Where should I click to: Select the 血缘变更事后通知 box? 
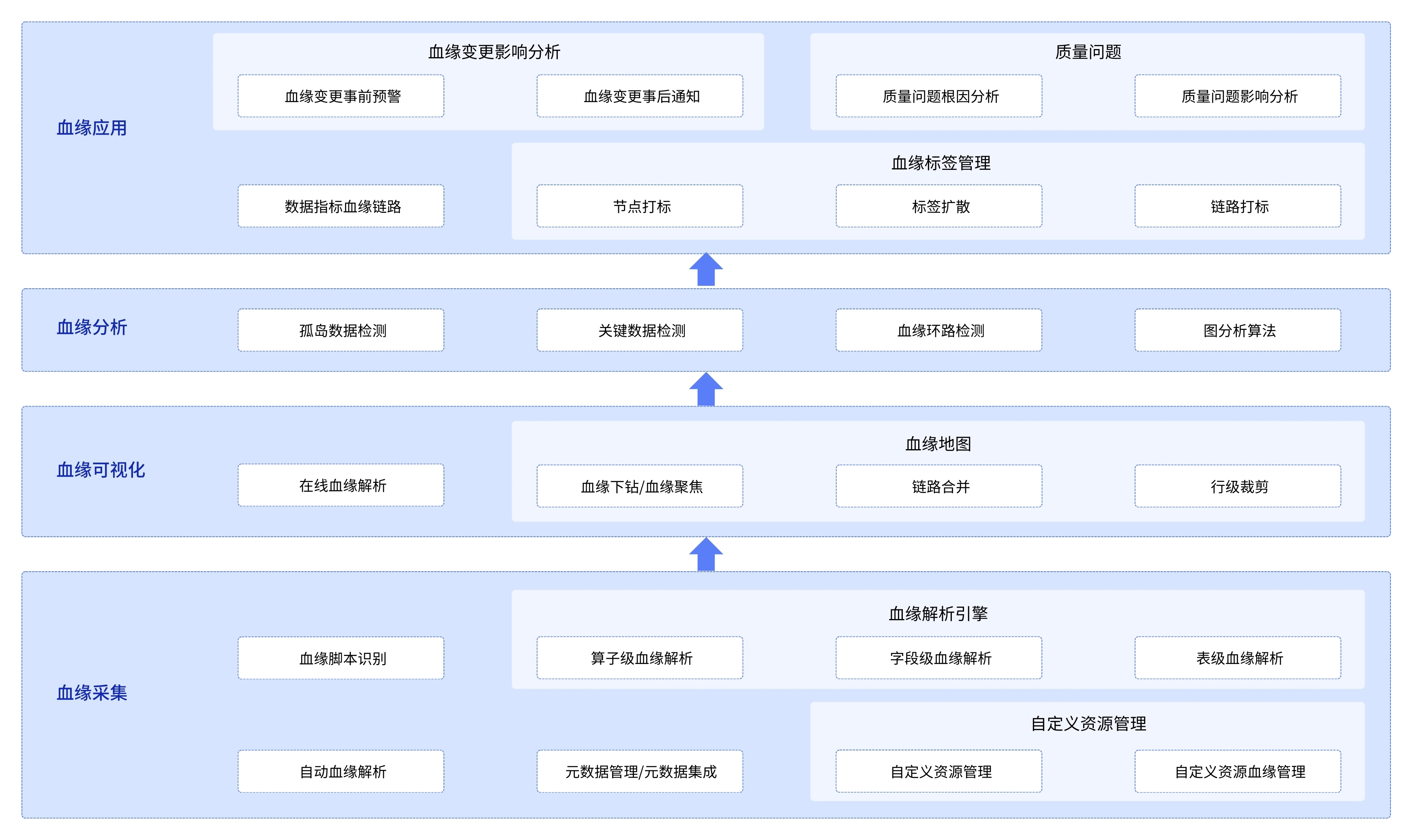coord(639,96)
